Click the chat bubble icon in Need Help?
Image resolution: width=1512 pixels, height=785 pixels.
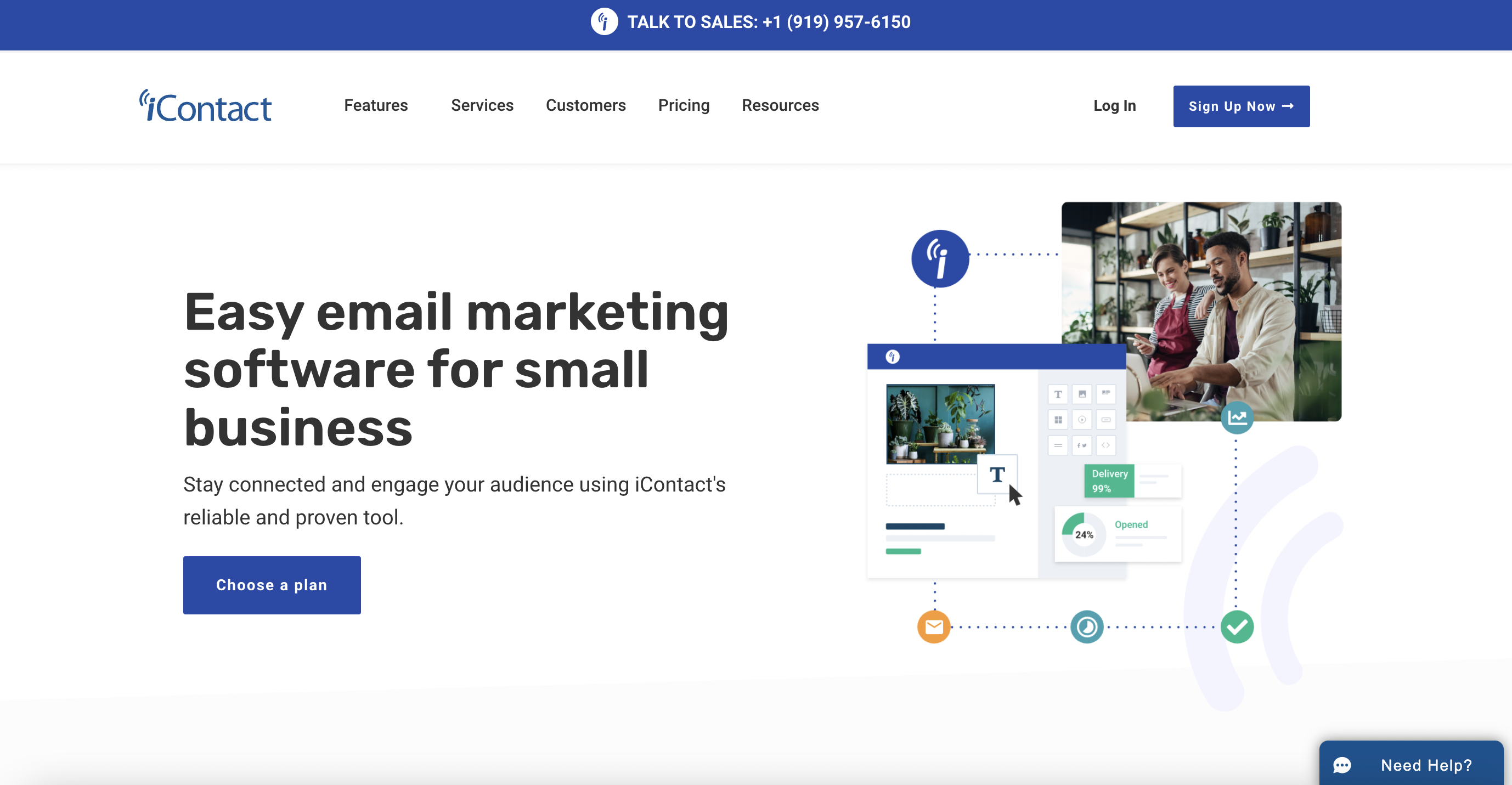(1341, 765)
